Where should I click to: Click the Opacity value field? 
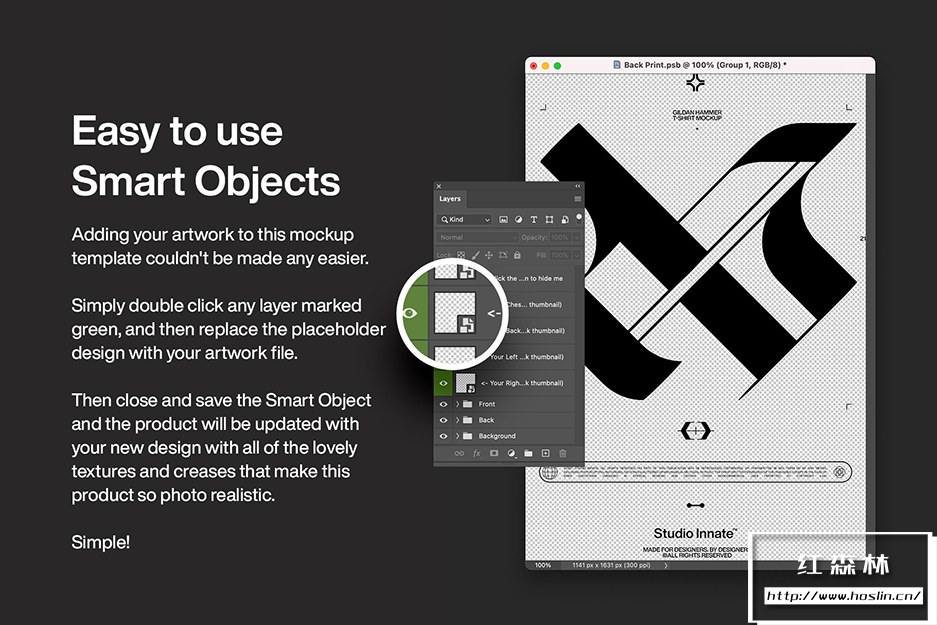coord(560,237)
